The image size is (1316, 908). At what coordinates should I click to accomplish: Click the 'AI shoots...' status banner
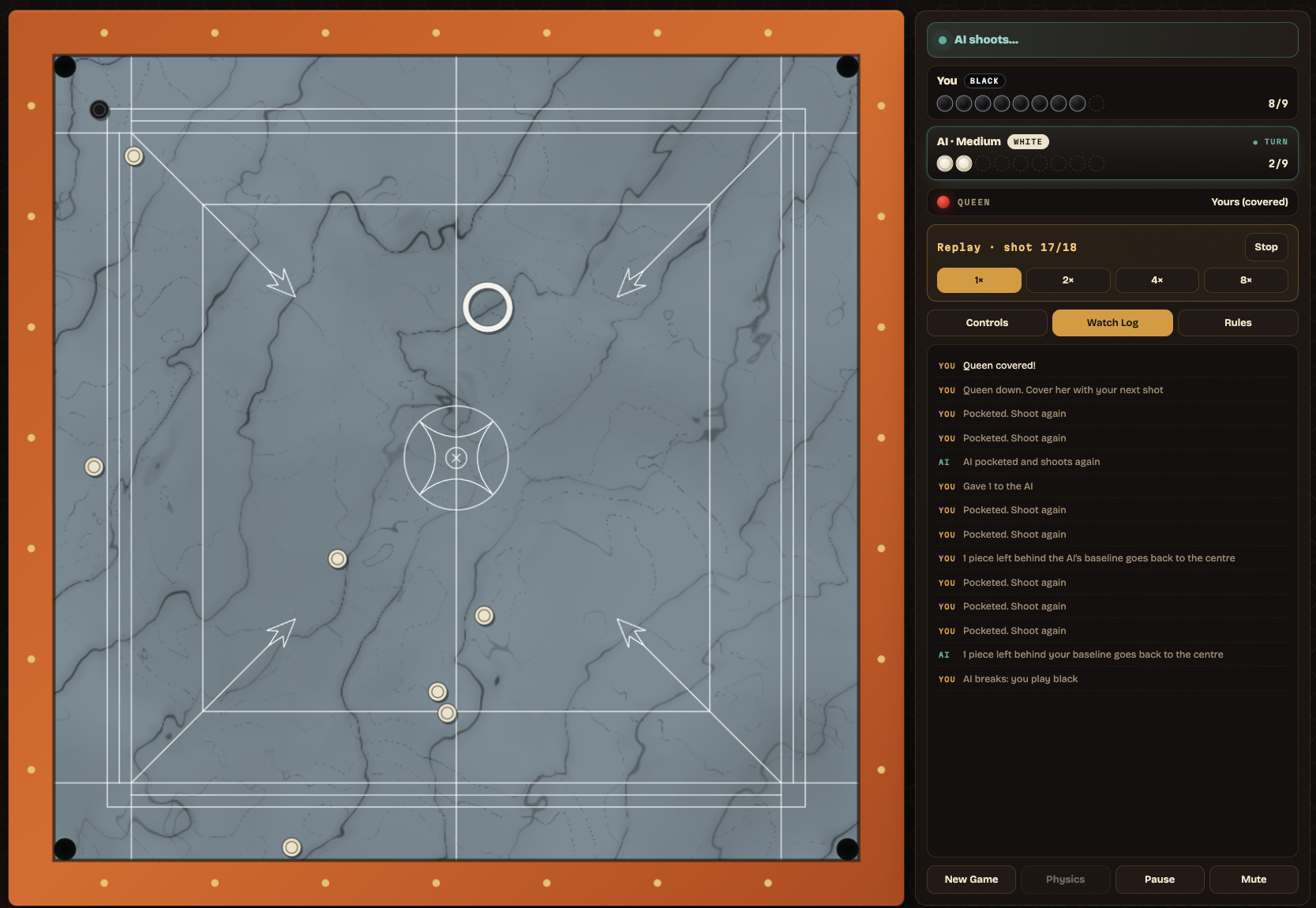[1112, 39]
